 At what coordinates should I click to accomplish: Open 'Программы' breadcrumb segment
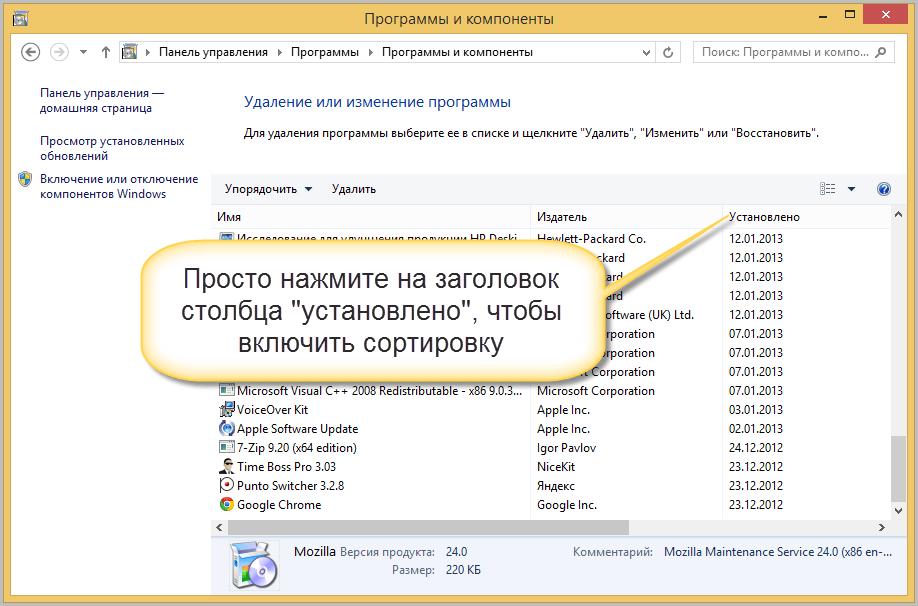[x=324, y=52]
